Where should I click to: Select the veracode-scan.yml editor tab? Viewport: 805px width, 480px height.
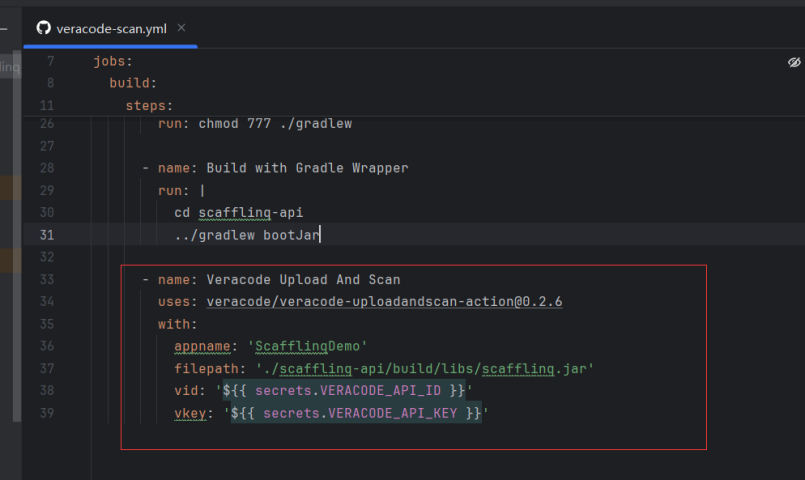pyautogui.click(x=110, y=29)
